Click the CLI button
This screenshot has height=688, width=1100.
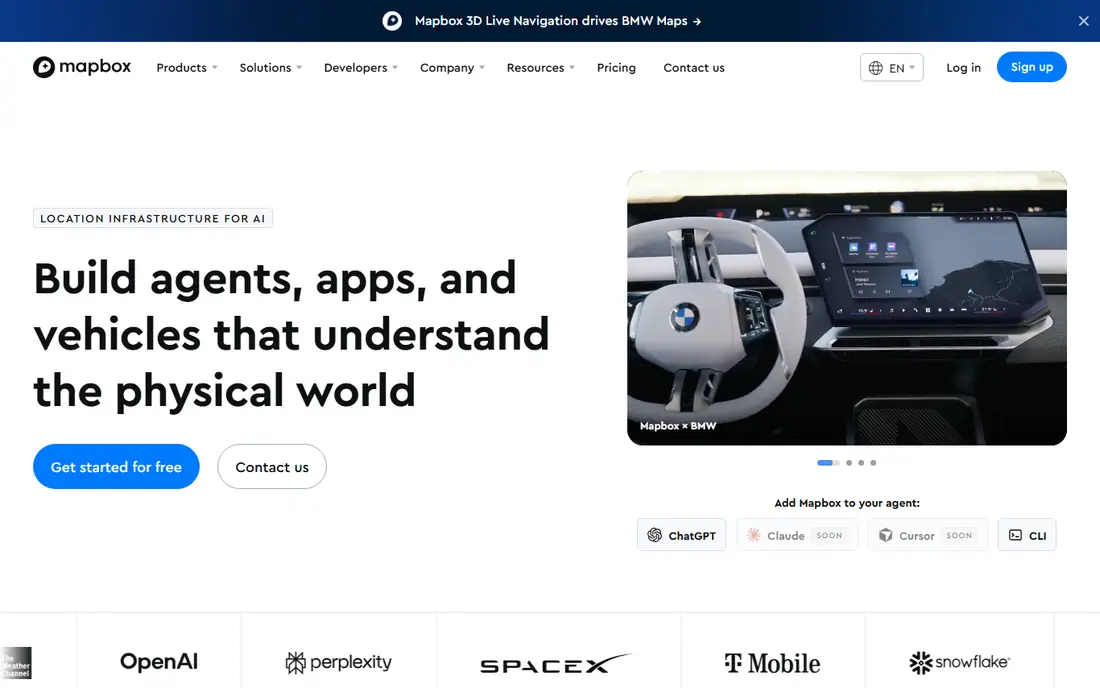click(1027, 535)
